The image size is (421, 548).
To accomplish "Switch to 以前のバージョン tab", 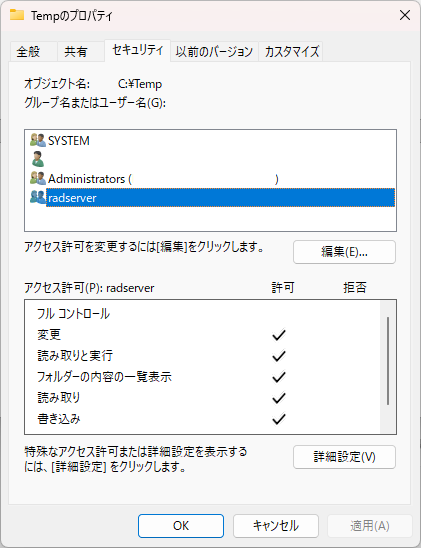I will pos(214,52).
